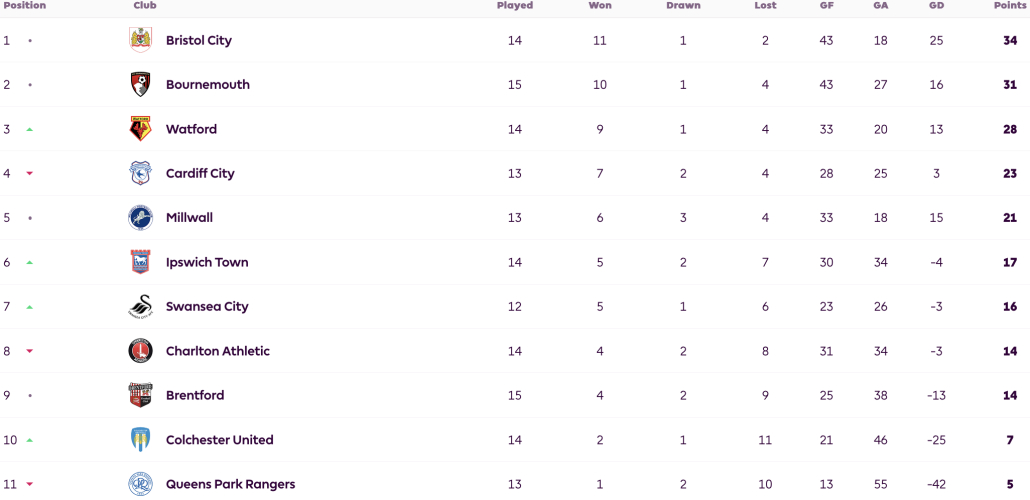Screen dimensions: 1030x500
Task: Click green up arrow beside Watford
Action: pos(30,129)
